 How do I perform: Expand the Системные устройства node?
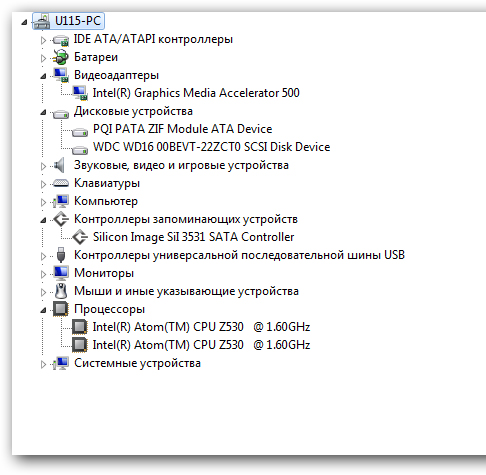pyautogui.click(x=43, y=364)
